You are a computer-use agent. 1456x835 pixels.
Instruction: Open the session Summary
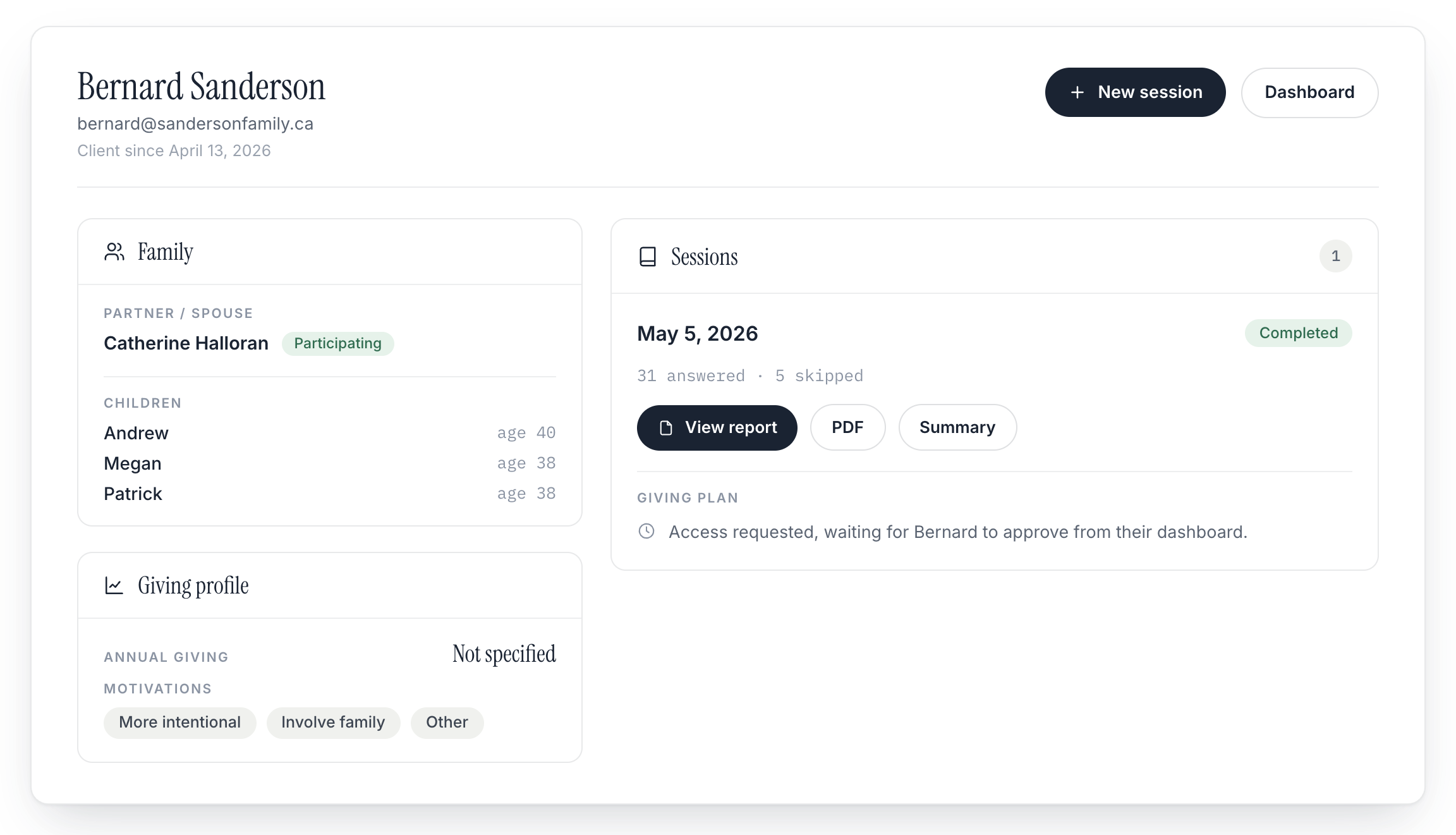click(x=957, y=428)
